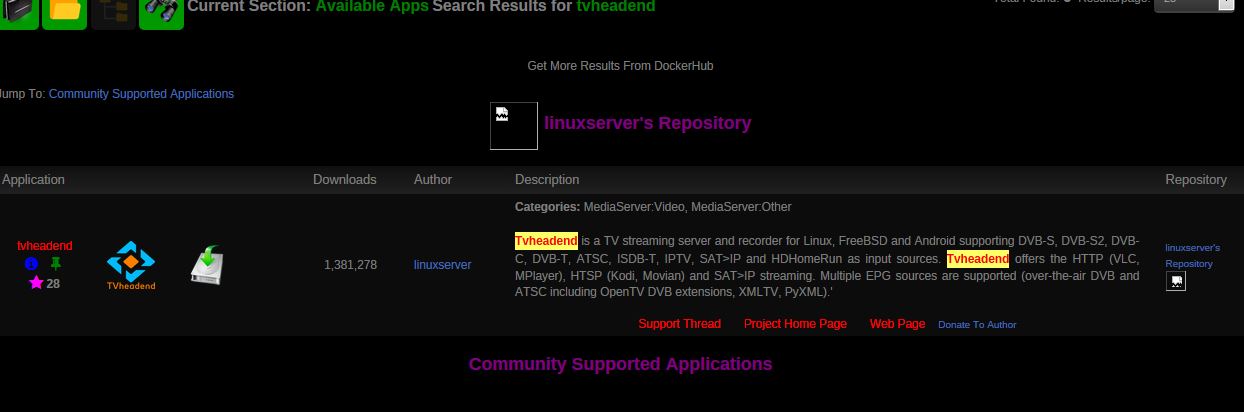Open the Project Home Page link
Viewport: 1244px width, 412px height.
(x=795, y=324)
